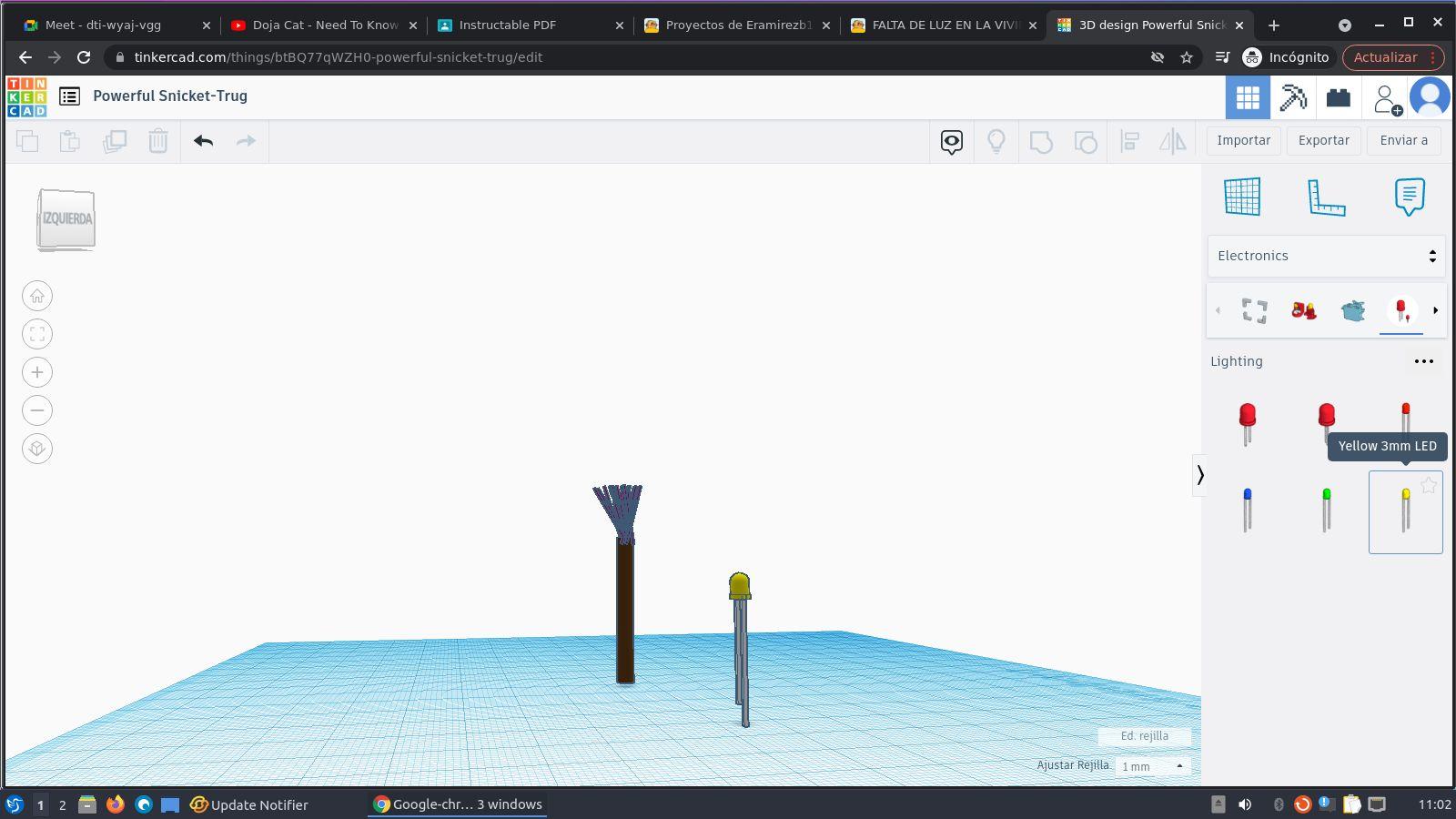Click the Align tool icon
This screenshot has width=1456, height=819.
click(x=1130, y=141)
